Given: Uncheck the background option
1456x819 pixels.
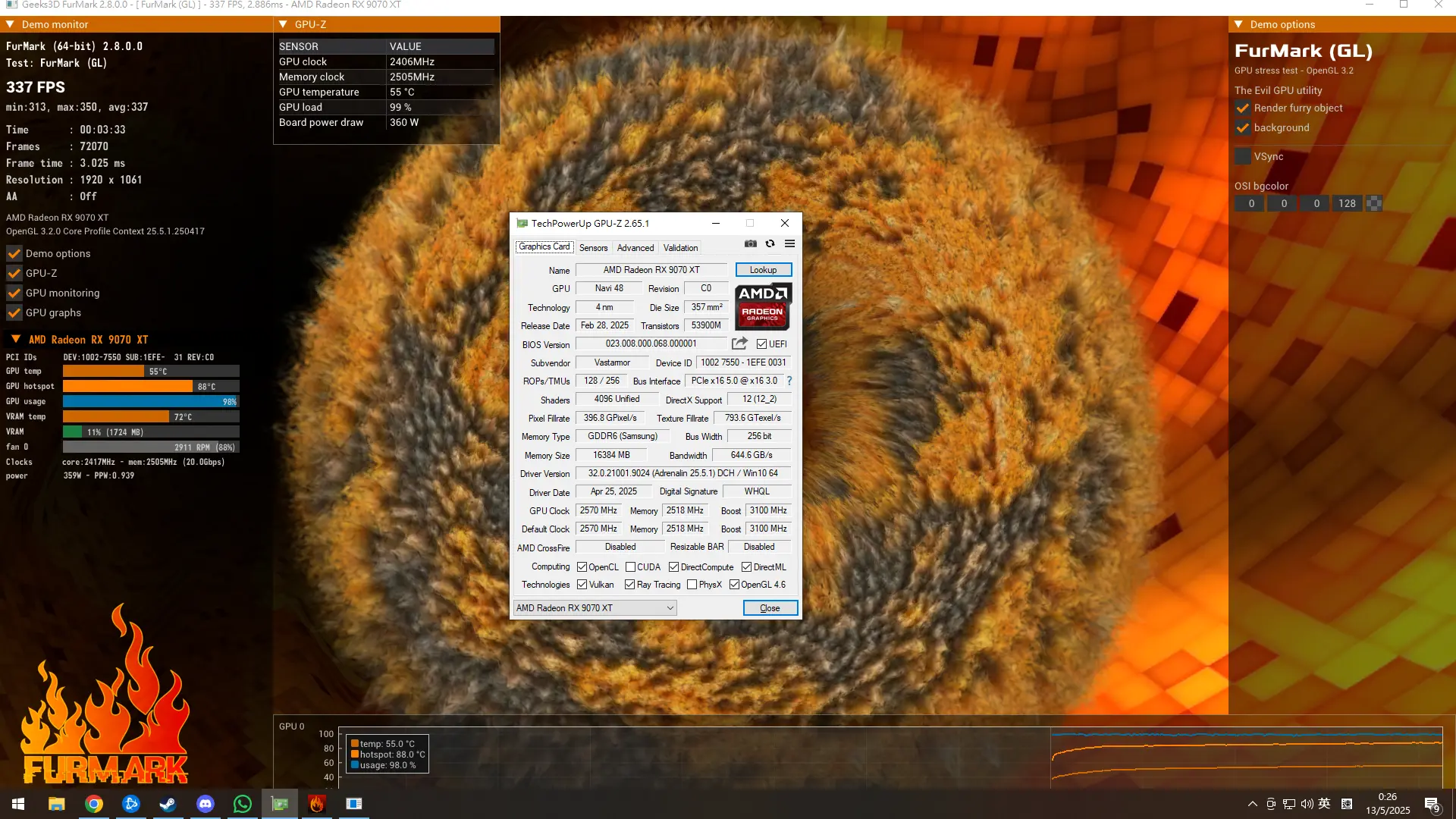Looking at the screenshot, I should click(x=1242, y=127).
